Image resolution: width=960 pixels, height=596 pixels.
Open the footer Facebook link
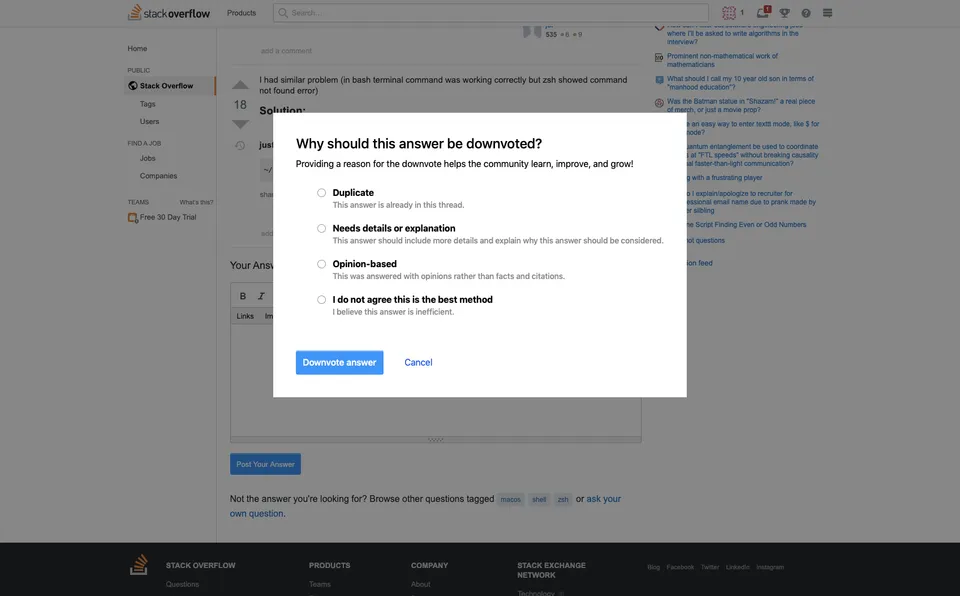pyautogui.click(x=680, y=567)
